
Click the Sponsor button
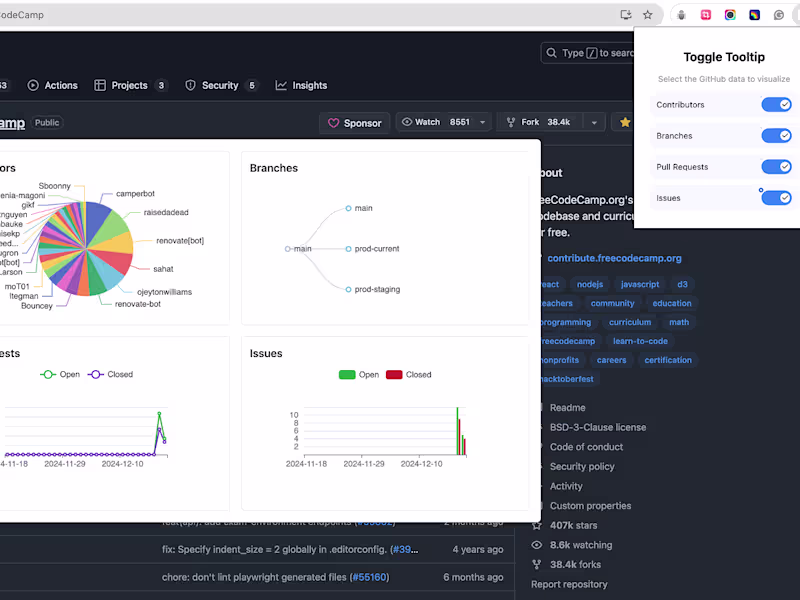pyautogui.click(x=354, y=121)
